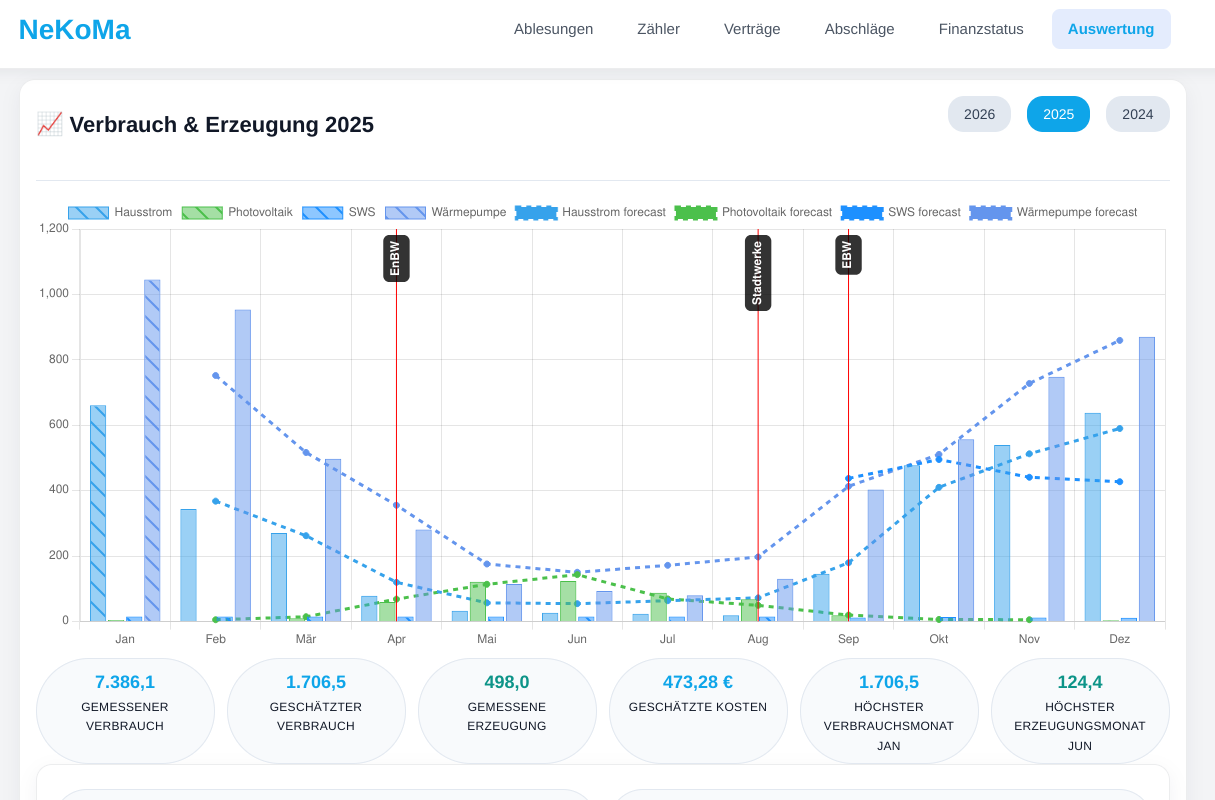
Task: Open the Ablesungen page
Action: pos(553,29)
